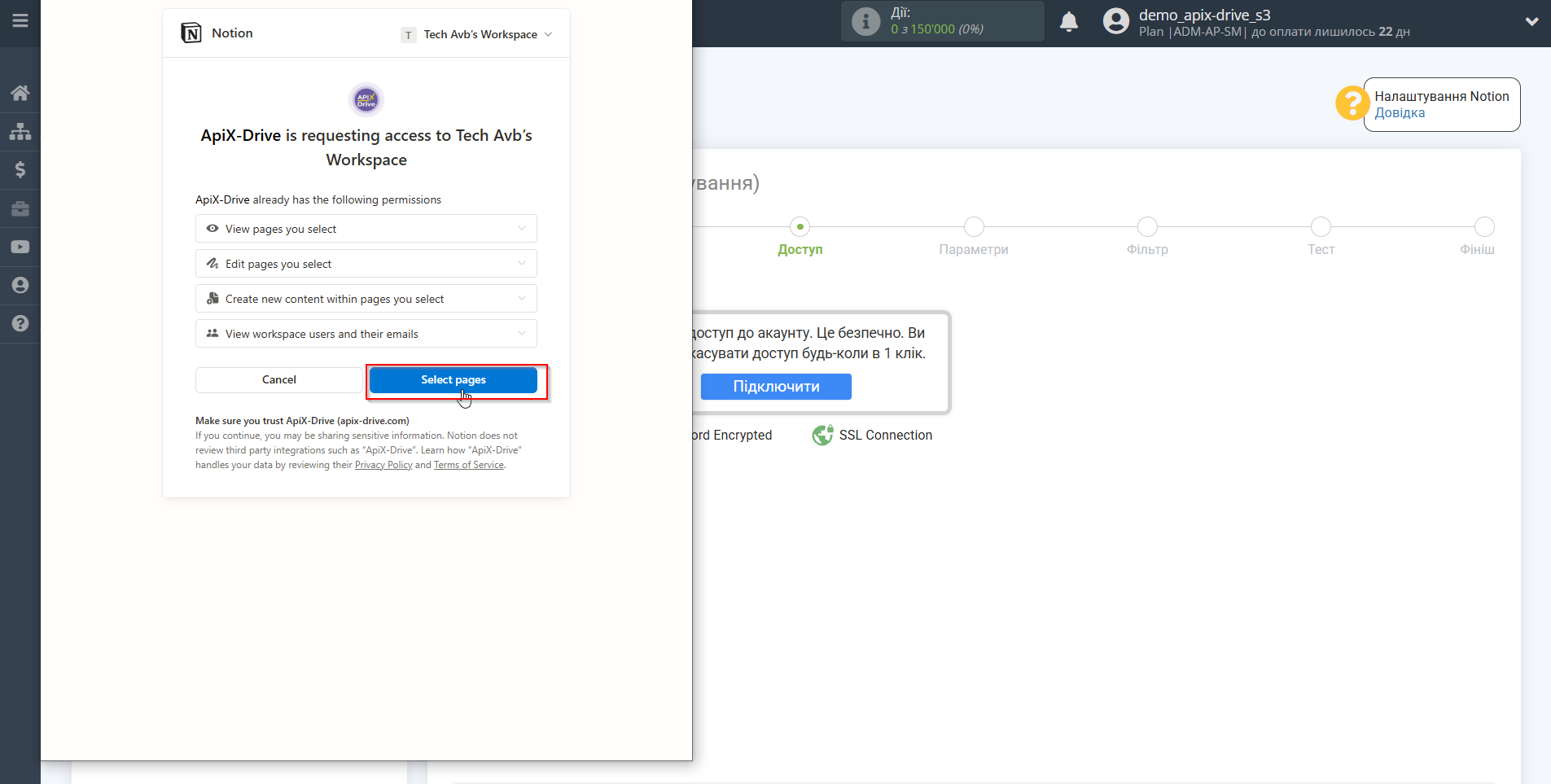Screen dimensions: 1551x784
Task: Click the SSL Connection globe icon
Action: pos(822,436)
